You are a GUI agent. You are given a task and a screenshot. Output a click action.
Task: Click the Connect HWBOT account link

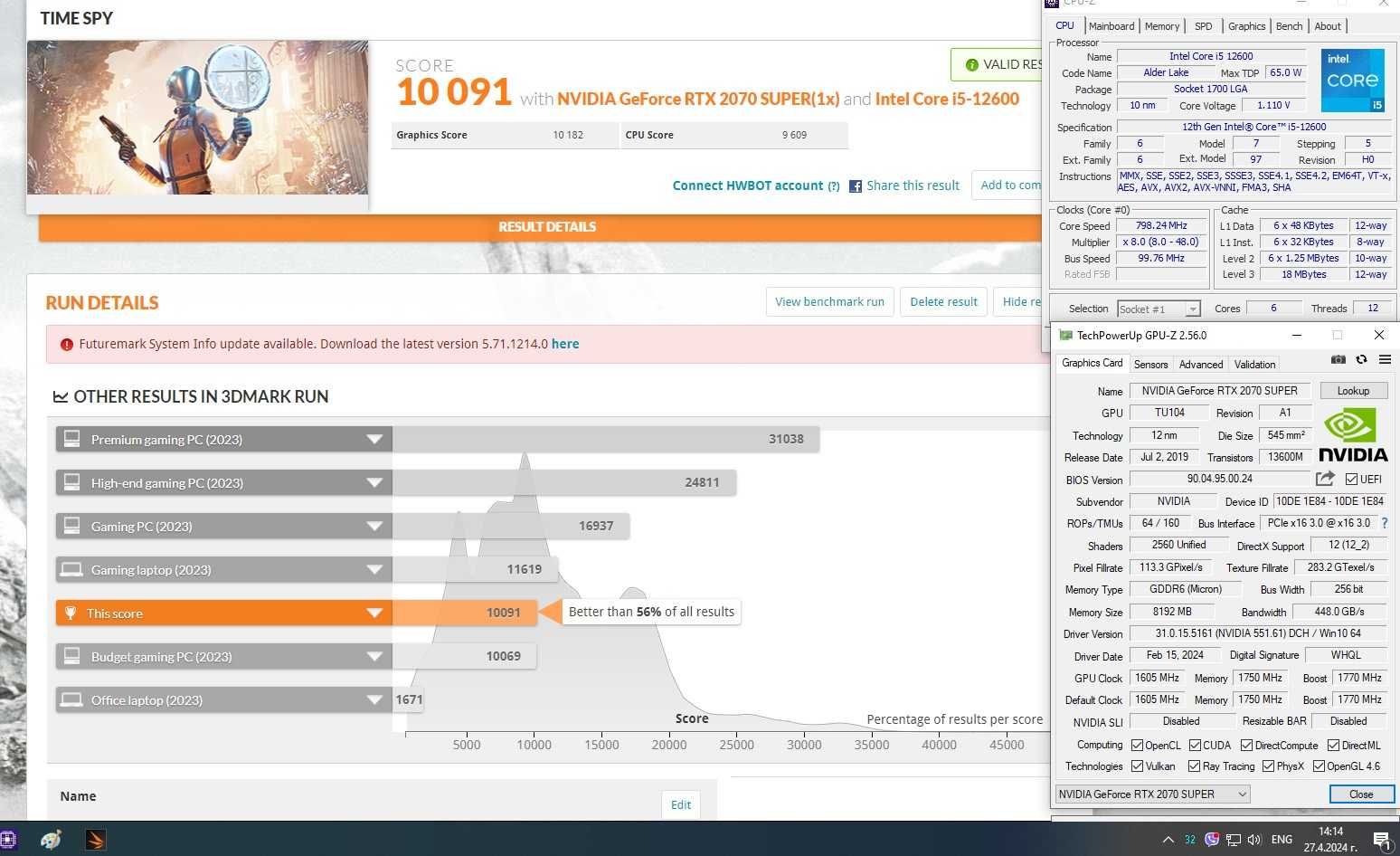point(748,186)
